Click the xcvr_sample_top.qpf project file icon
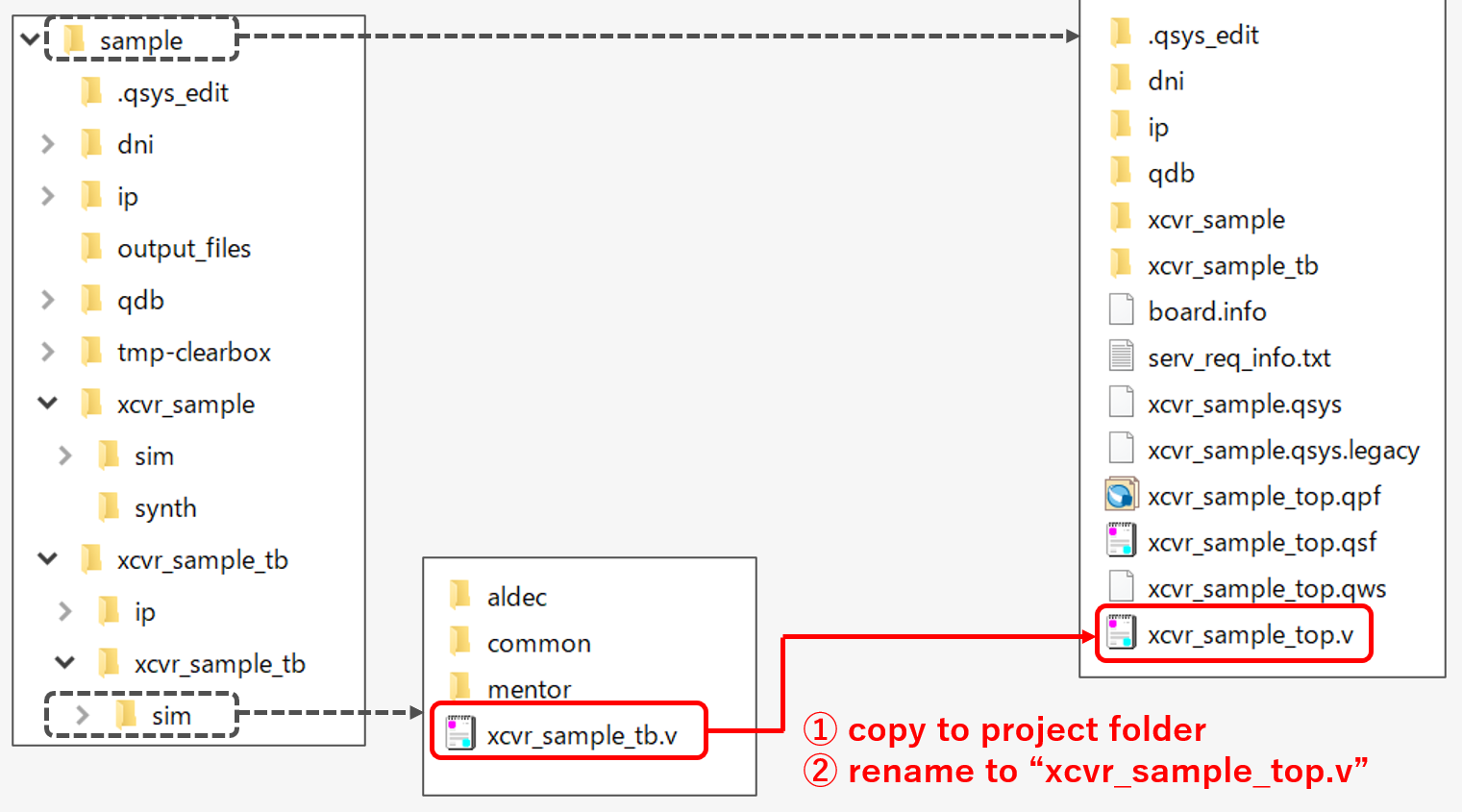 (1121, 496)
